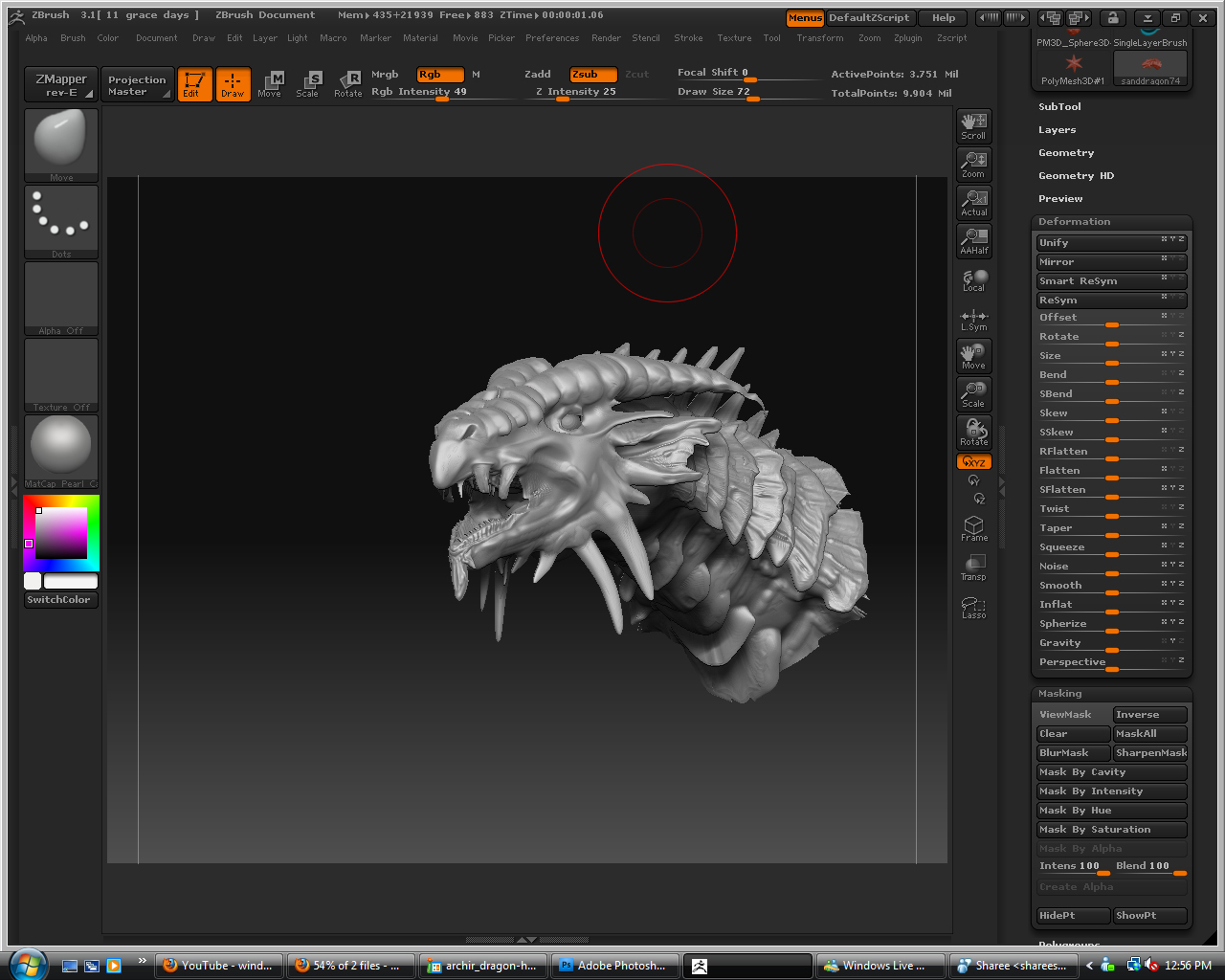This screenshot has height=980, width=1225.
Task: Click the SwitchColor button
Action: 61,600
